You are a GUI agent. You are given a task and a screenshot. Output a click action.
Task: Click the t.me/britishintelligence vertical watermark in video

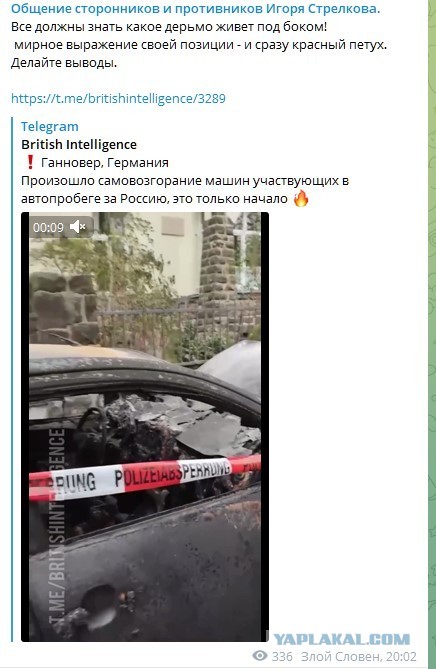tap(57, 525)
